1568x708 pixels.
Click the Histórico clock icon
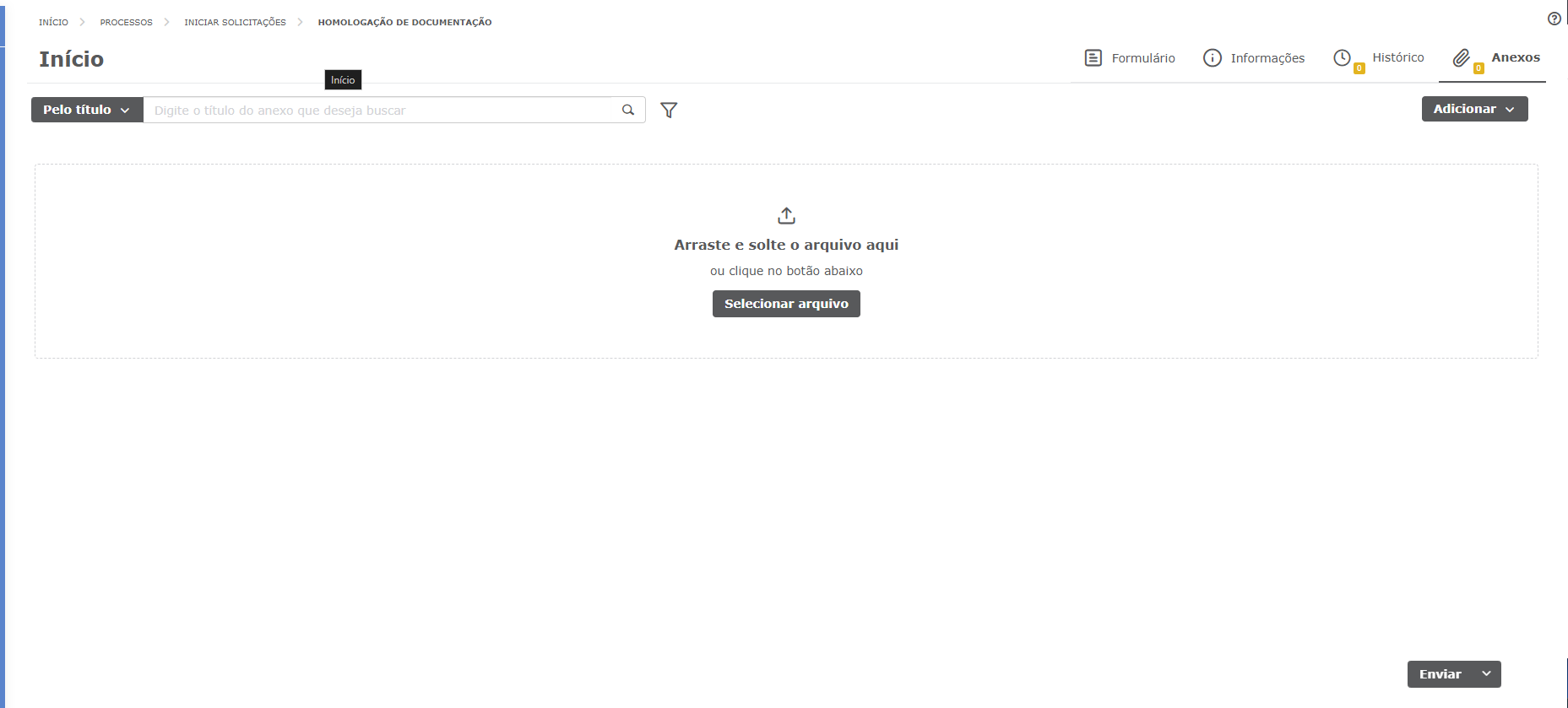click(x=1342, y=57)
